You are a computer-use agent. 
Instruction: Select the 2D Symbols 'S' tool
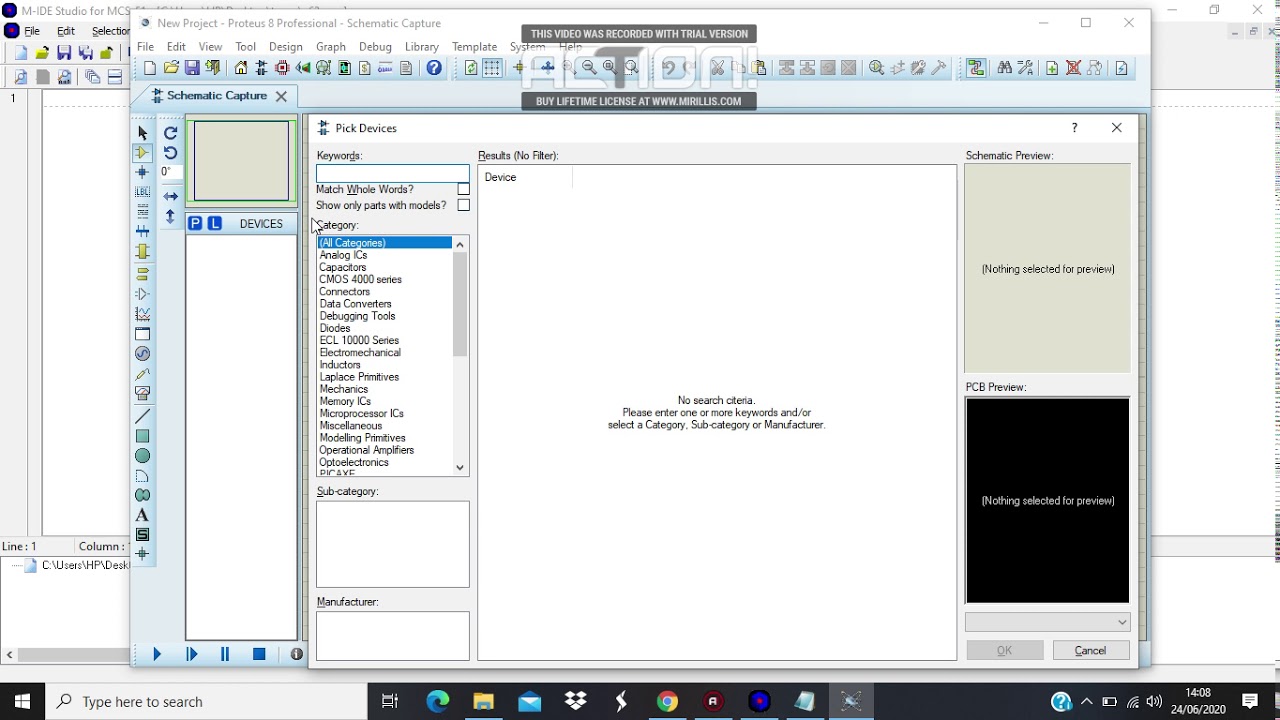coord(142,535)
